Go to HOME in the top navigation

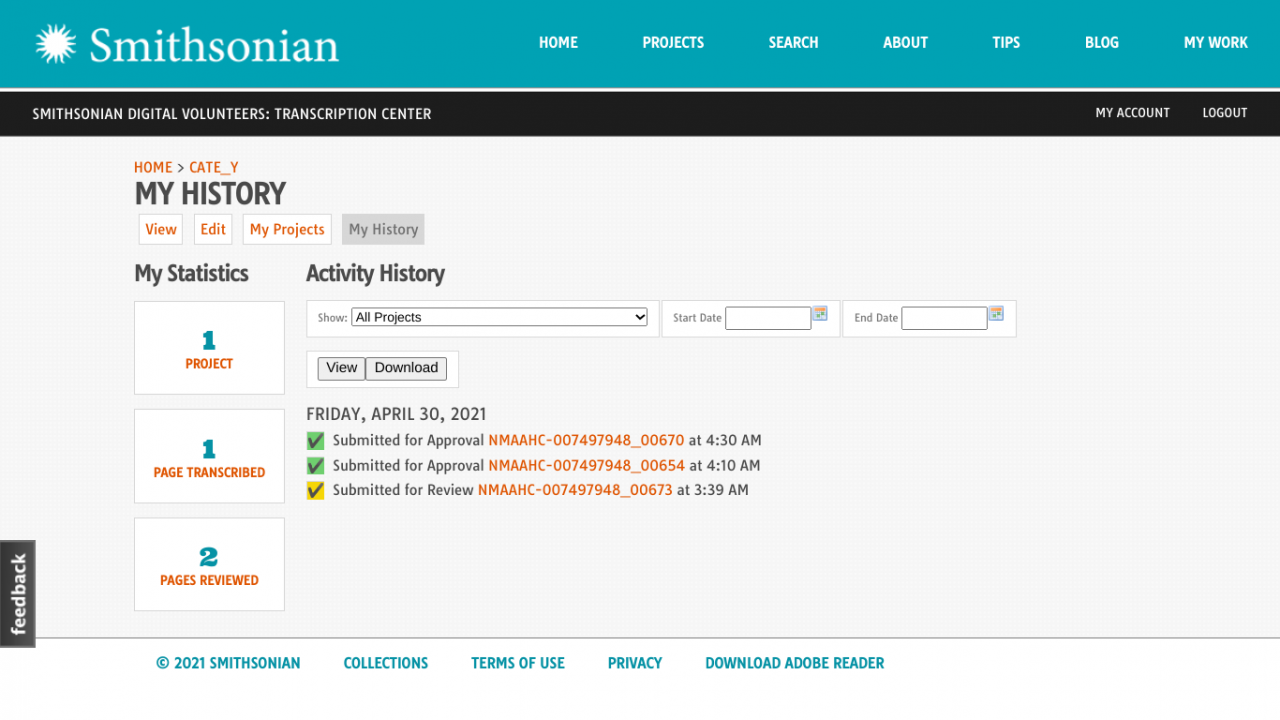558,42
